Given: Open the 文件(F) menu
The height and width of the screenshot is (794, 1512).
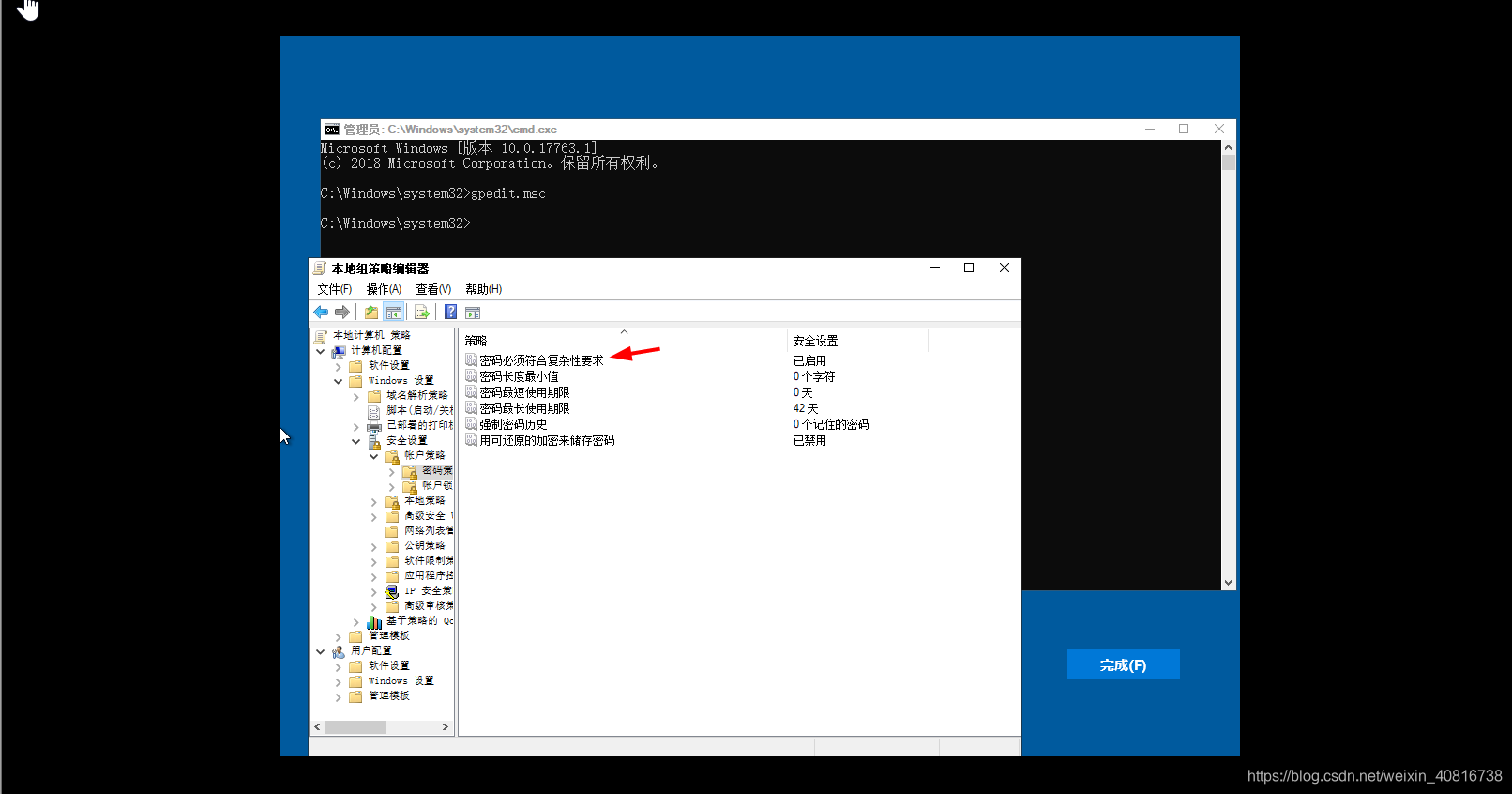Looking at the screenshot, I should (x=335, y=289).
